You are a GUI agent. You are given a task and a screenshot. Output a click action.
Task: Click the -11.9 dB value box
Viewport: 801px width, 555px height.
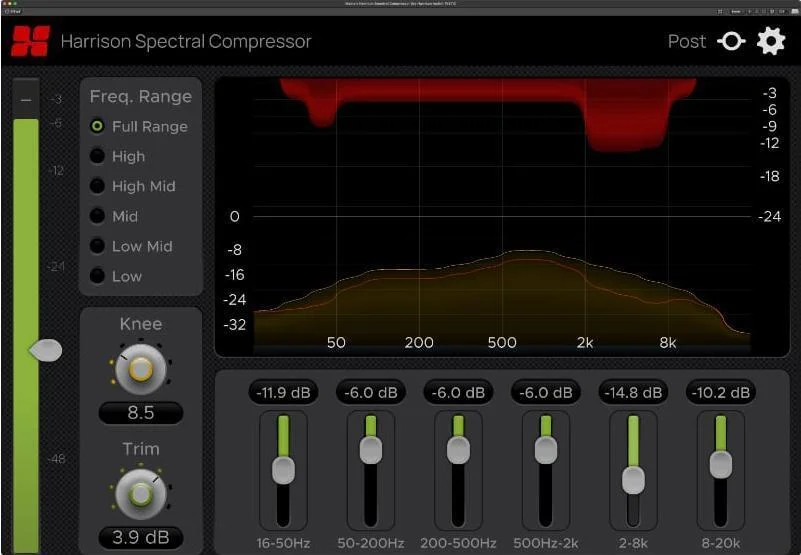[283, 392]
